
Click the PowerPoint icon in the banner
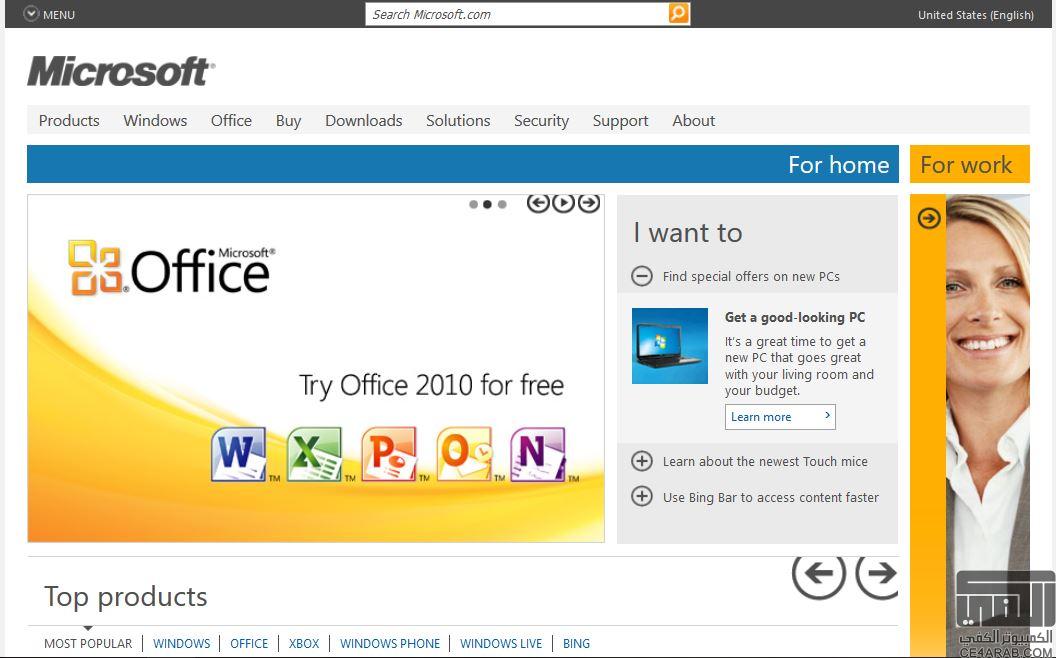pos(389,455)
